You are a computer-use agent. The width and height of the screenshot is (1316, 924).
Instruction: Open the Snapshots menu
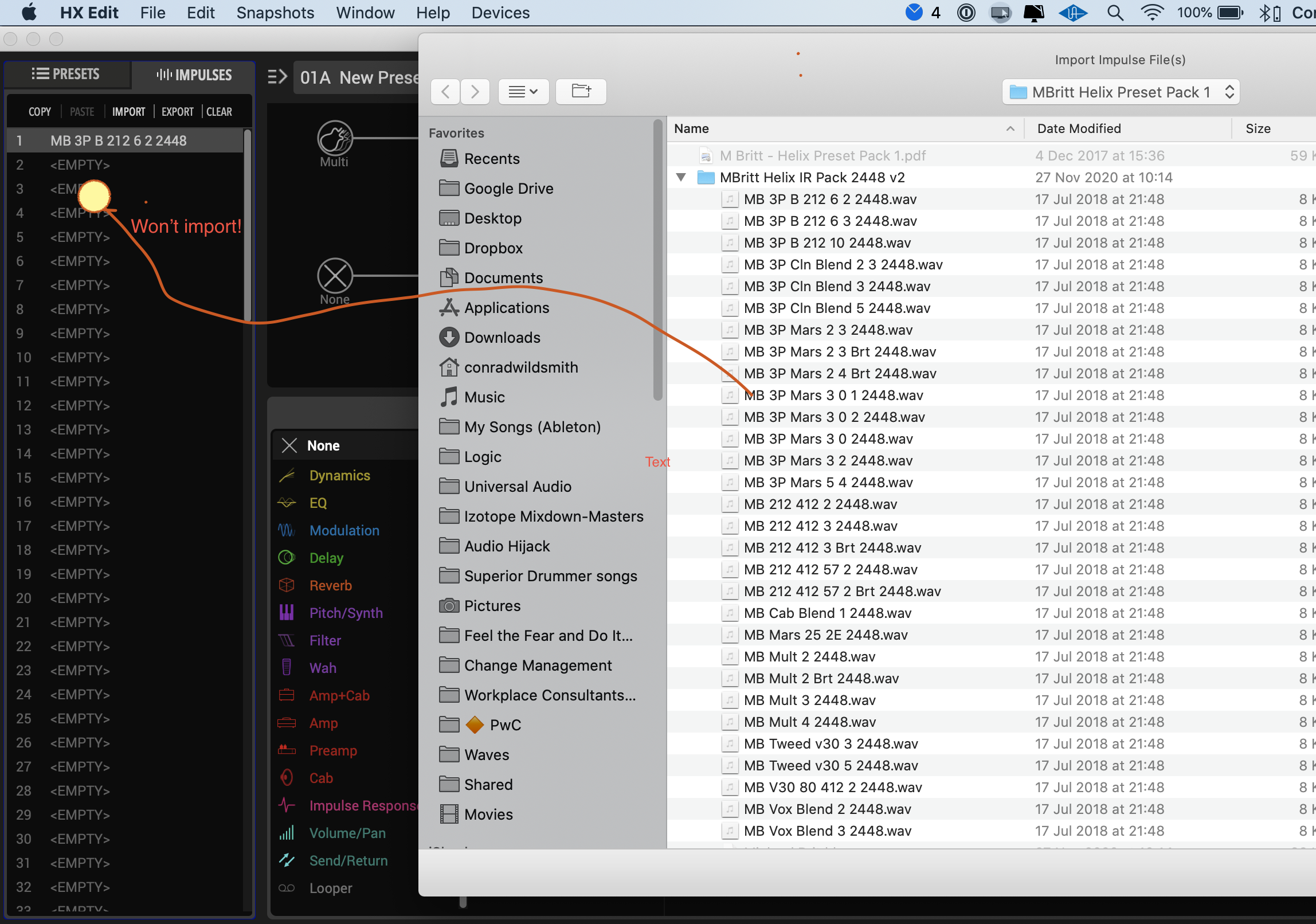pos(275,13)
